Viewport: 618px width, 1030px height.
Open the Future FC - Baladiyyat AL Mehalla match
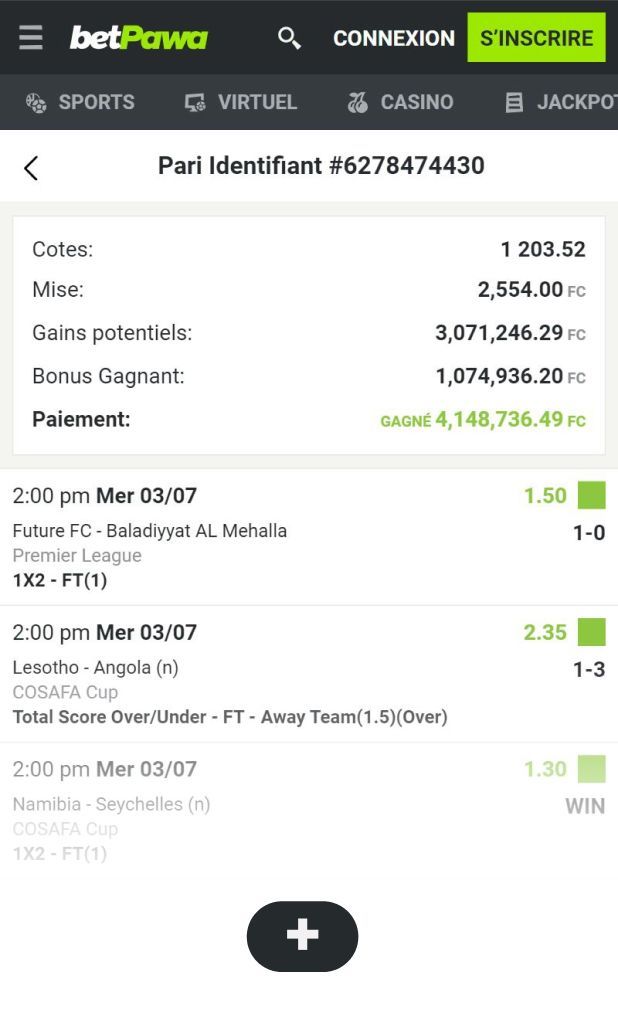click(150, 531)
